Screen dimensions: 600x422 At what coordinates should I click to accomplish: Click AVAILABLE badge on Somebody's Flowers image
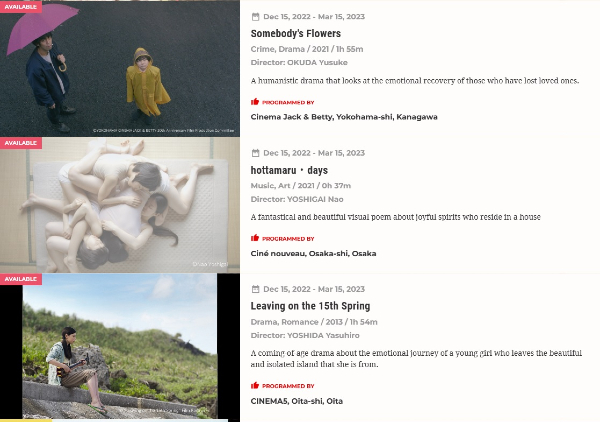[21, 7]
